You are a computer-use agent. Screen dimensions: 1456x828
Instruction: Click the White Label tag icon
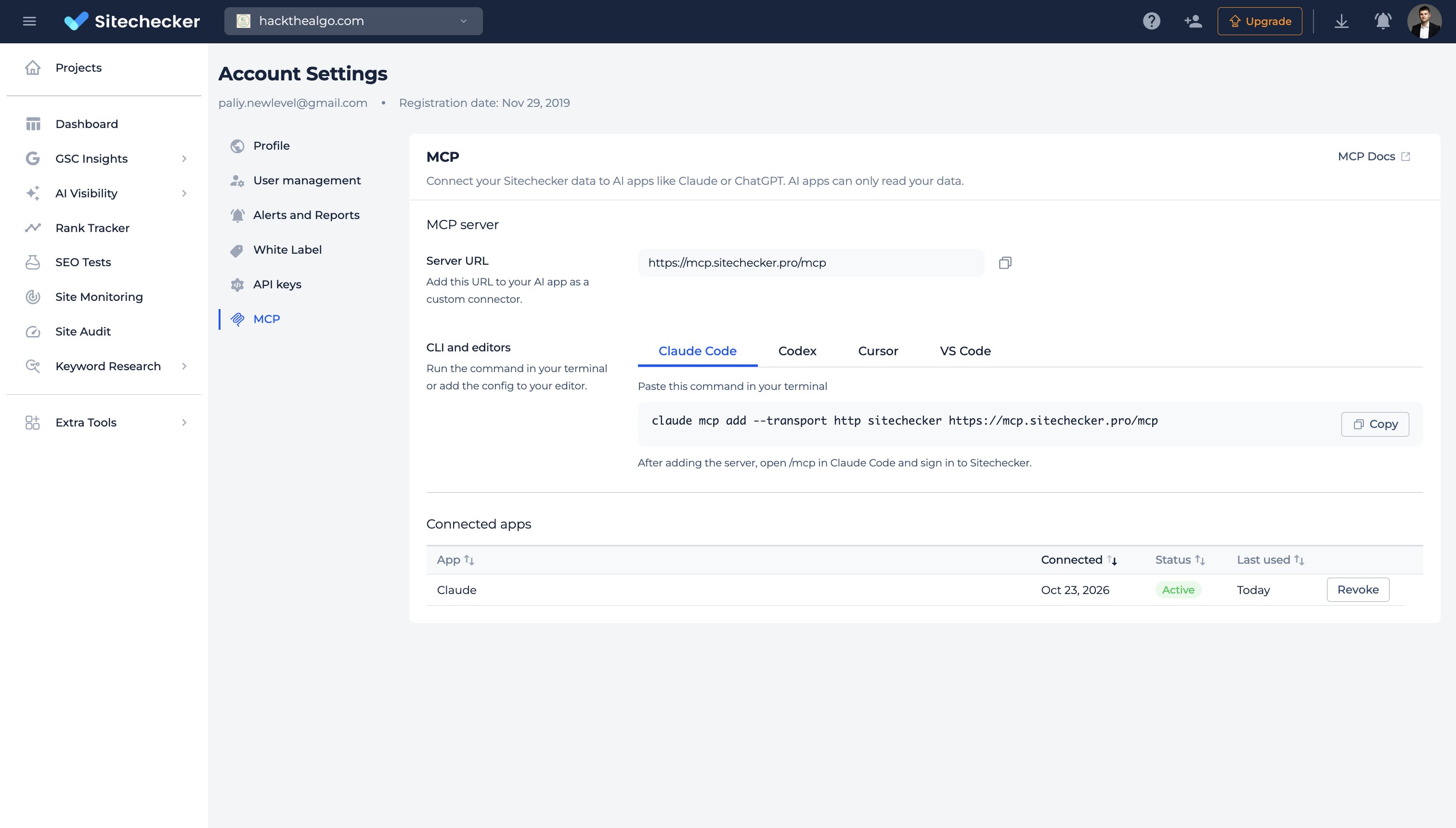(237, 250)
